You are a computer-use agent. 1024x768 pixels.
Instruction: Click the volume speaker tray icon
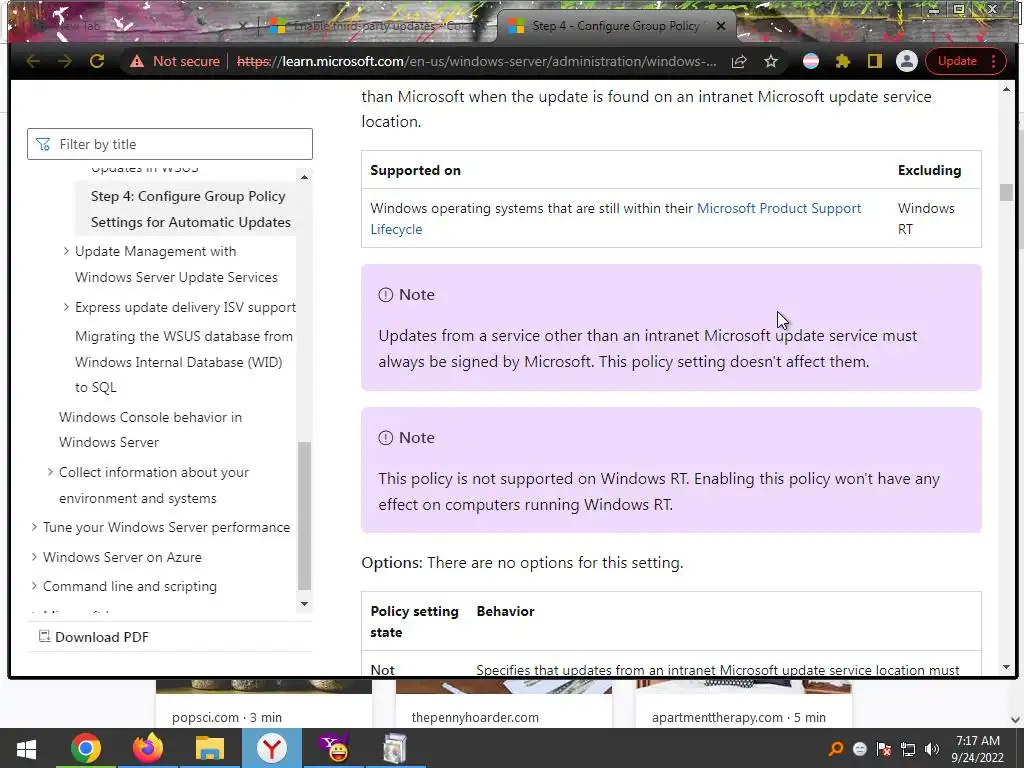click(x=932, y=749)
